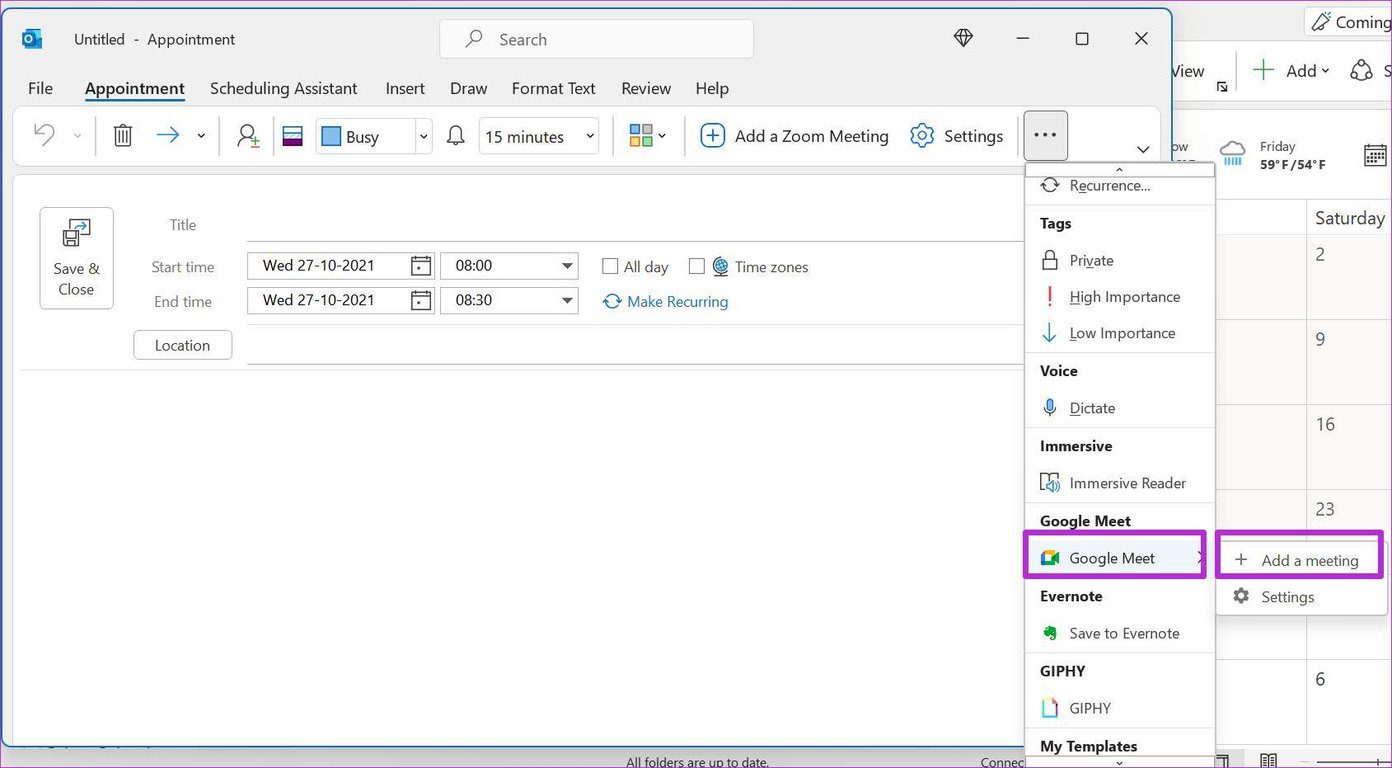Click the Zoom Settings button in ribbon

956,136
